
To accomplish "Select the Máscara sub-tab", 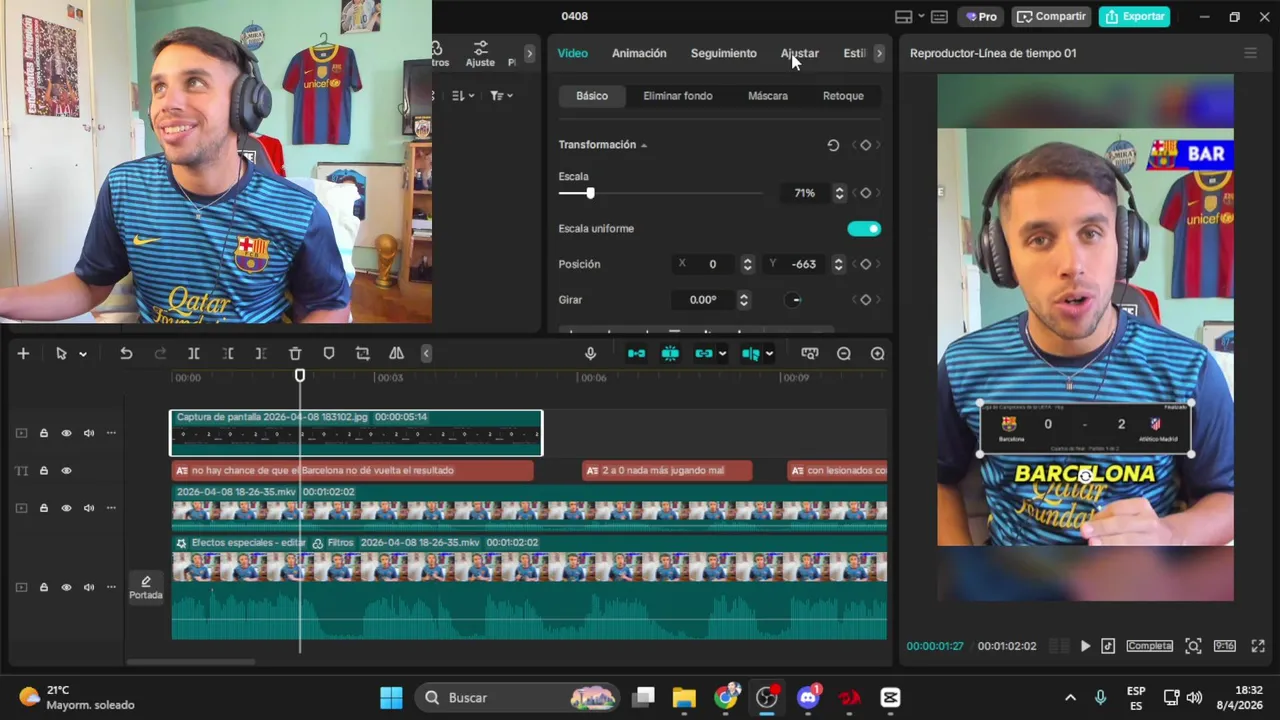I will (768, 96).
